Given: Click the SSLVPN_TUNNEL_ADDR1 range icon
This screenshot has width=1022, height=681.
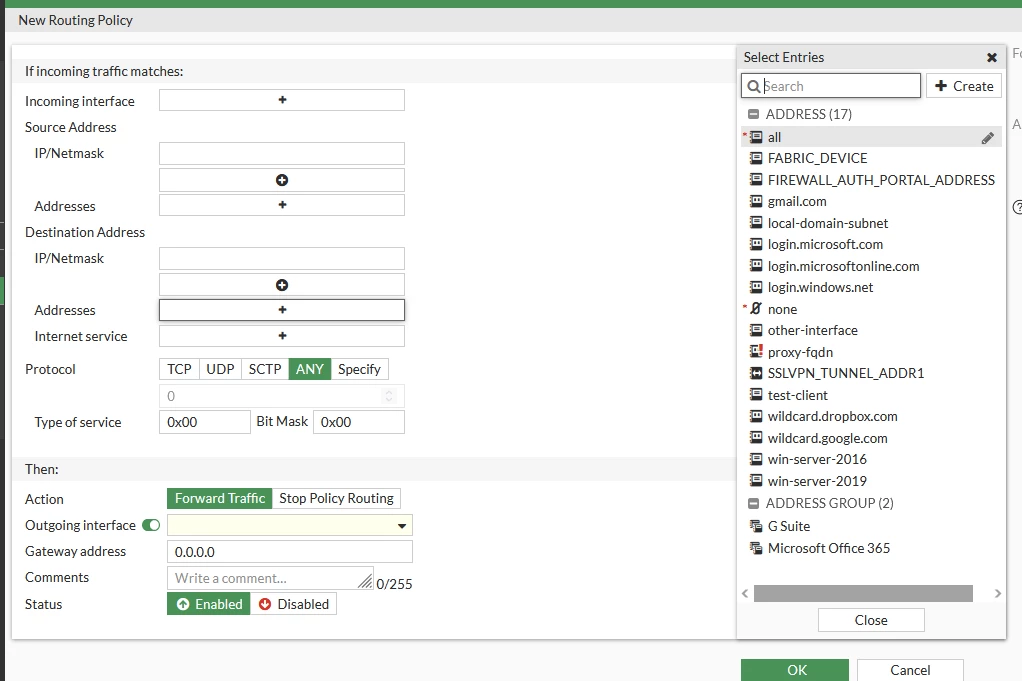Looking at the screenshot, I should (755, 373).
